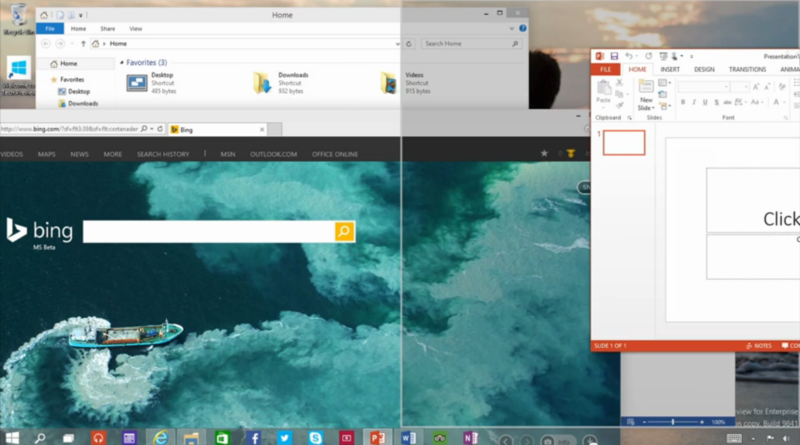Open the font name combo box
This screenshot has width=800, height=445.
point(703,87)
